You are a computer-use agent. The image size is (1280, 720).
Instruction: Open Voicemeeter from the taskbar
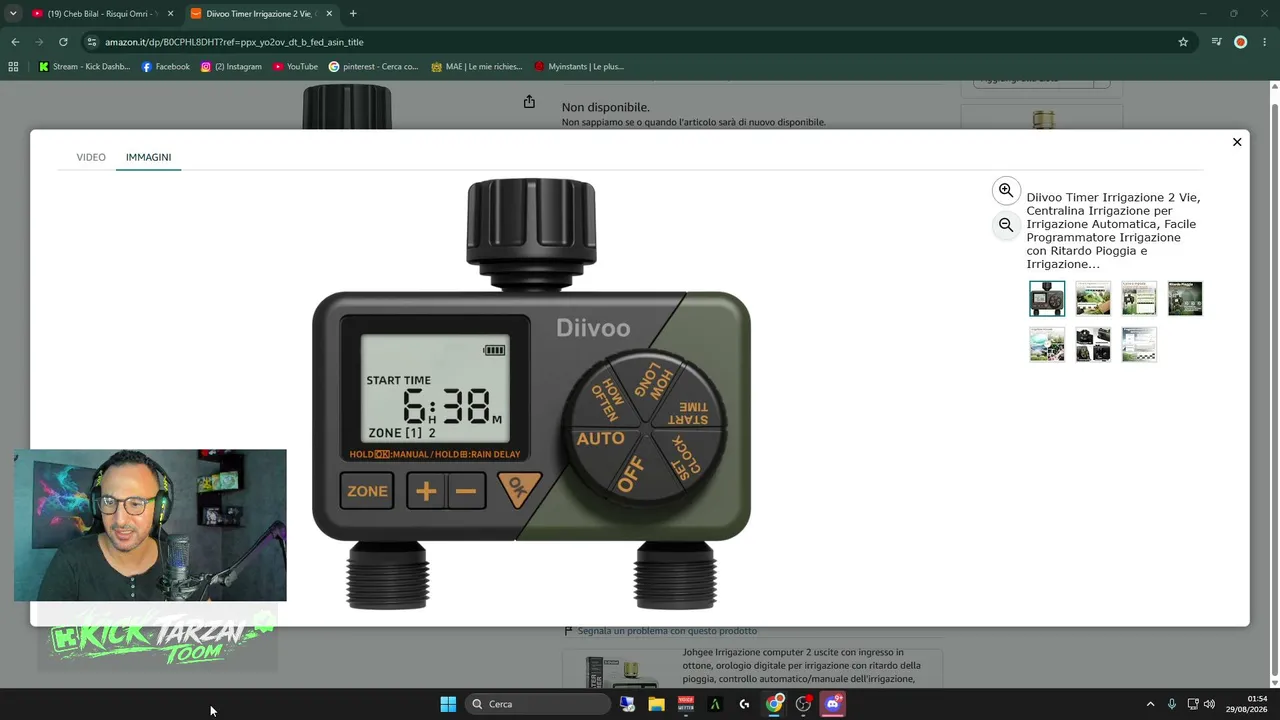pyautogui.click(x=686, y=704)
